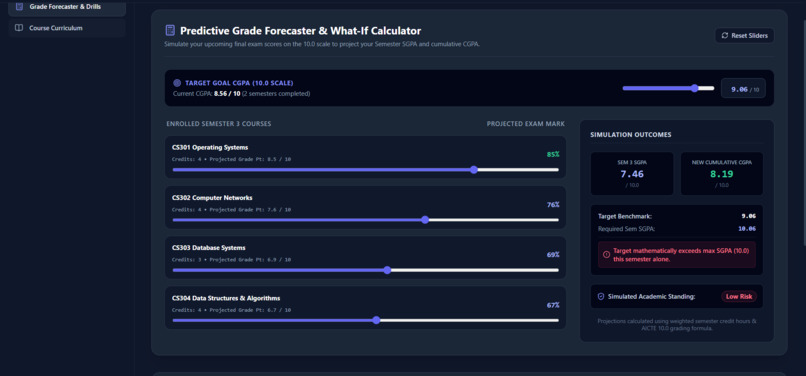The image size is (806, 376).
Task: Select CS304 Data Structures & Algorithms title
Action: click(226, 298)
